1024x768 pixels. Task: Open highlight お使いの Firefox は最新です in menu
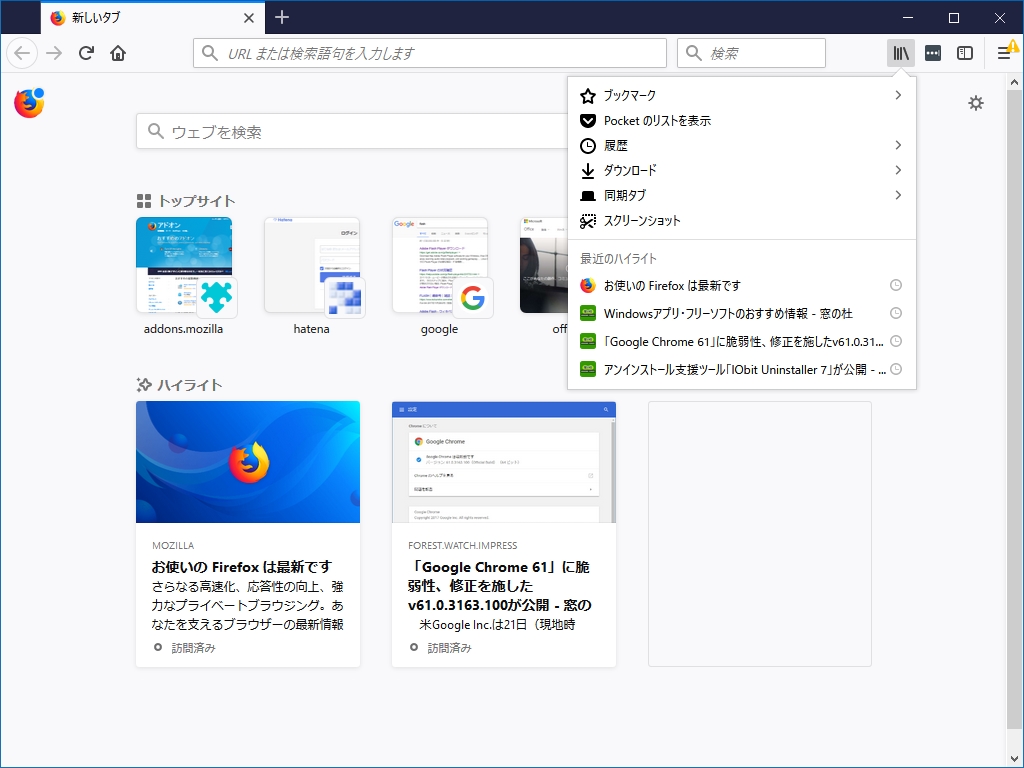coord(742,285)
